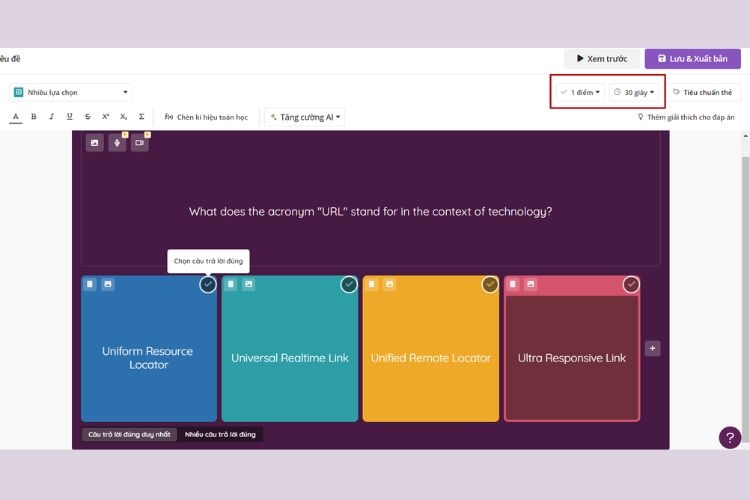Edit the Universal Realtime Link answer text
This screenshot has width=750, height=500.
pos(290,358)
